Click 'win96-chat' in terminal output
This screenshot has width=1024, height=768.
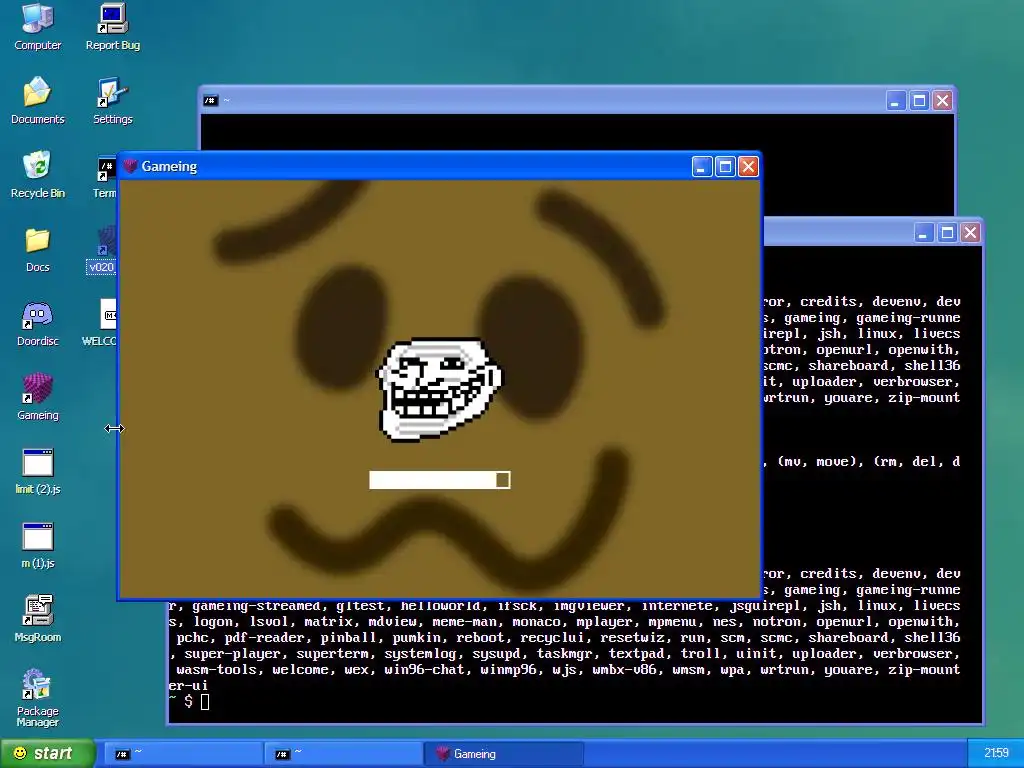click(424, 669)
